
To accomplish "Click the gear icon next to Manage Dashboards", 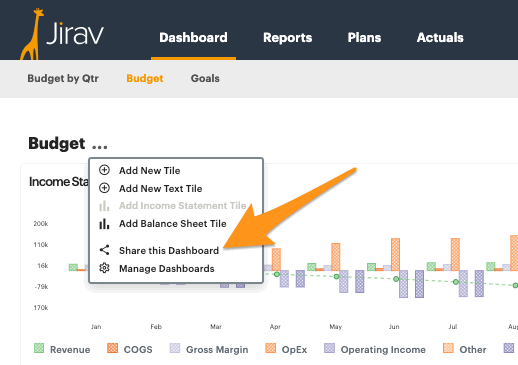I will point(104,268).
